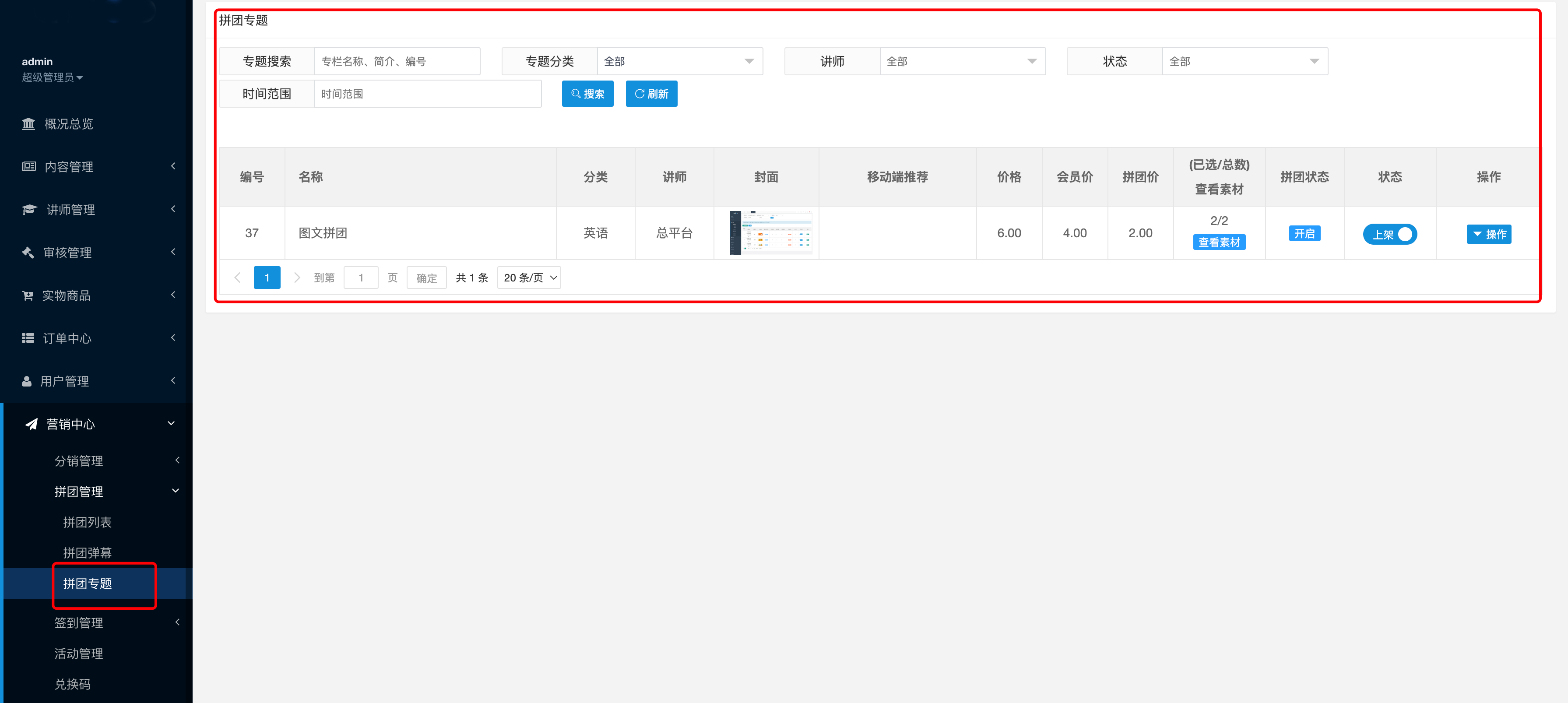Go to next page arrow

point(297,278)
